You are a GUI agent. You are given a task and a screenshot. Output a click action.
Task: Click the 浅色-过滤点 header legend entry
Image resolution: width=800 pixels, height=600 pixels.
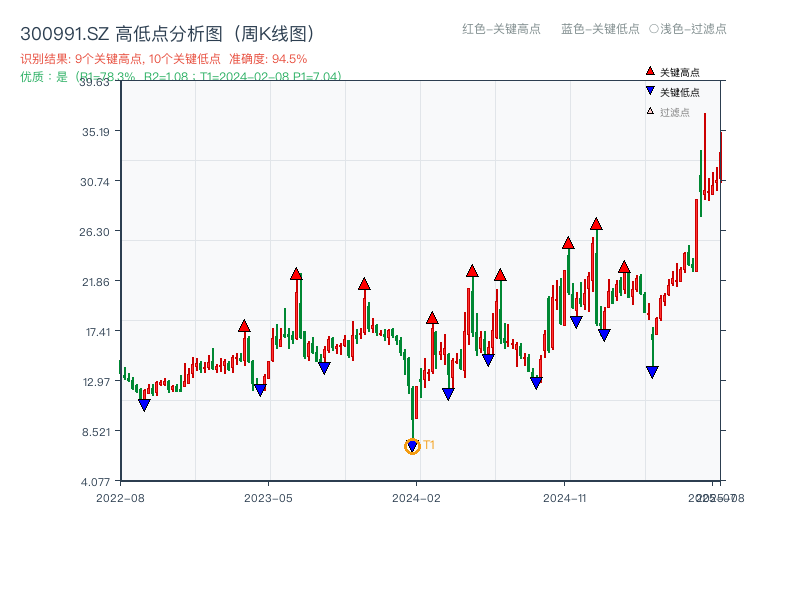click(x=688, y=29)
